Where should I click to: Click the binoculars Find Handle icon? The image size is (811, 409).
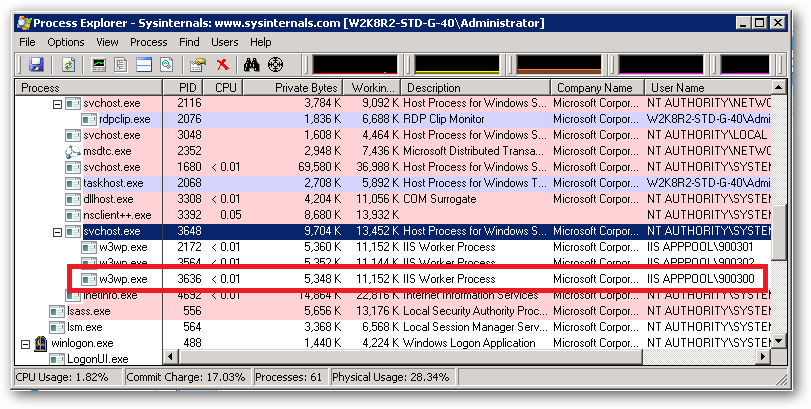(x=252, y=65)
